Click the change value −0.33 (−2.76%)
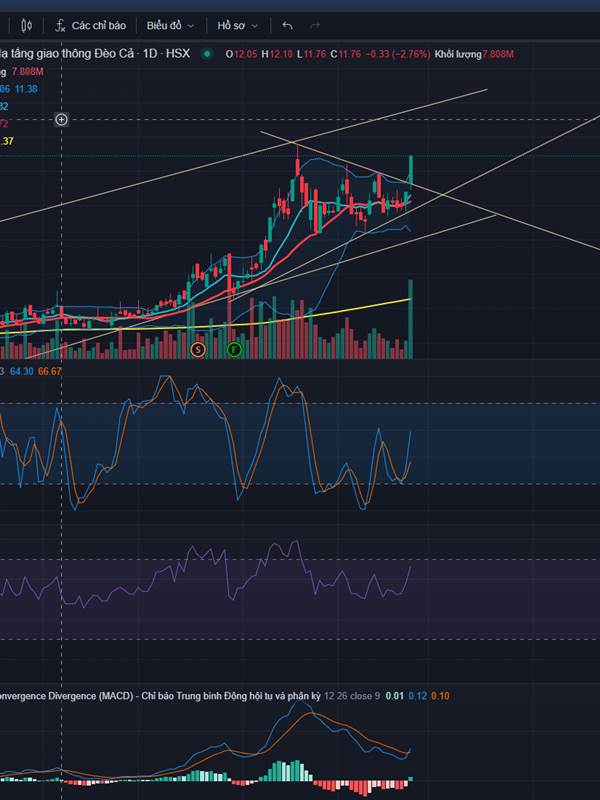This screenshot has width=600, height=800. 397,54
